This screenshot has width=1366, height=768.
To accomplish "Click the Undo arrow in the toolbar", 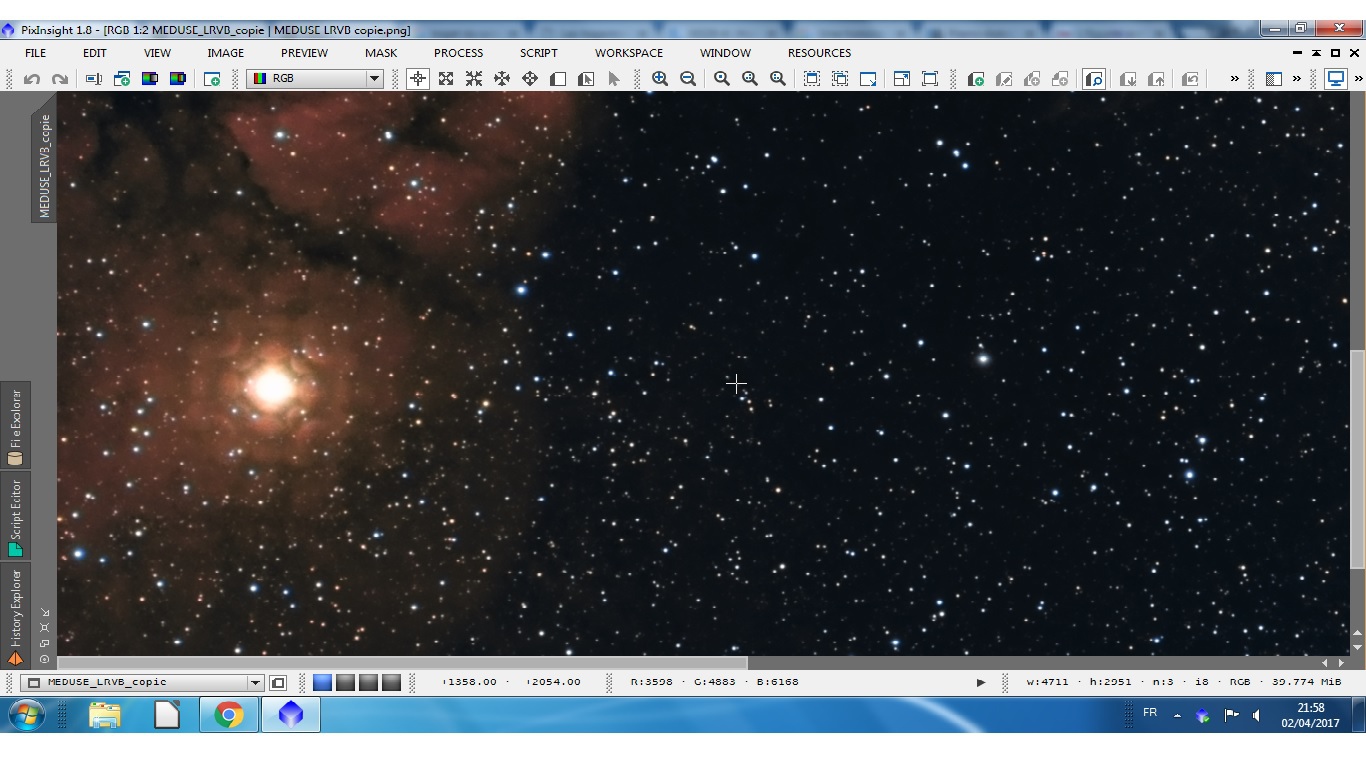I will click(x=32, y=79).
